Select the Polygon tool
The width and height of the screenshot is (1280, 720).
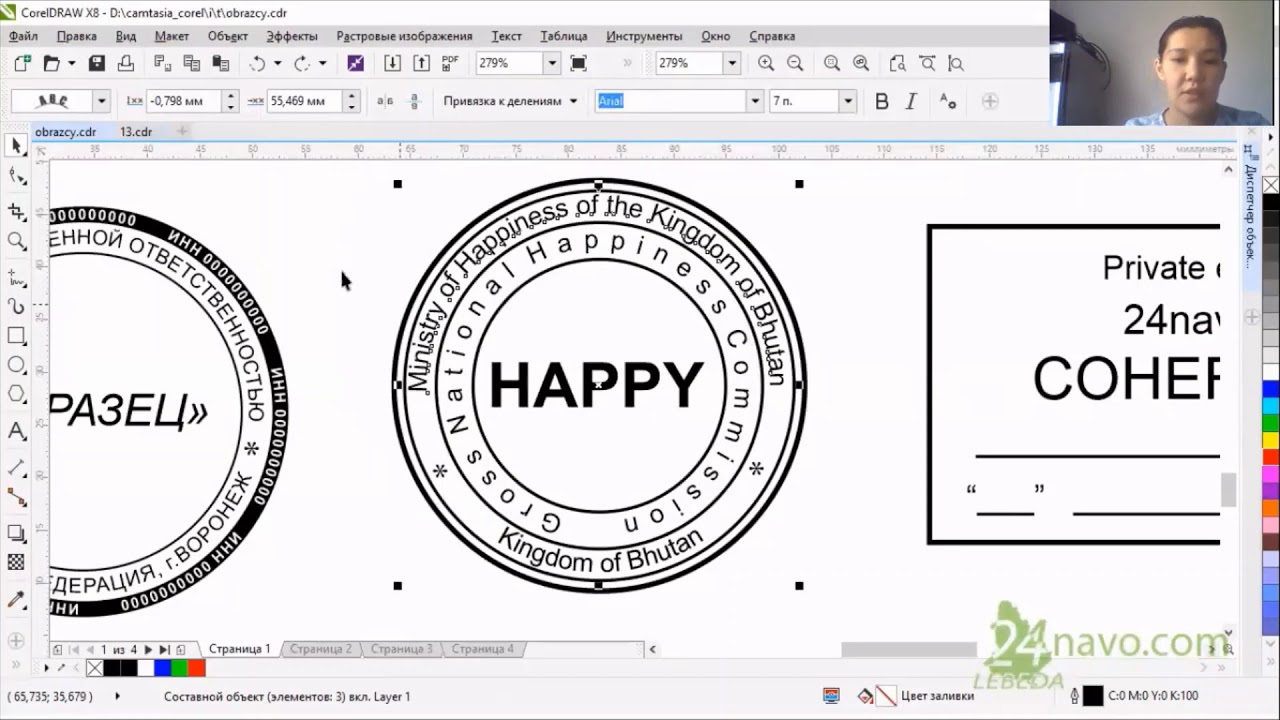[x=16, y=394]
